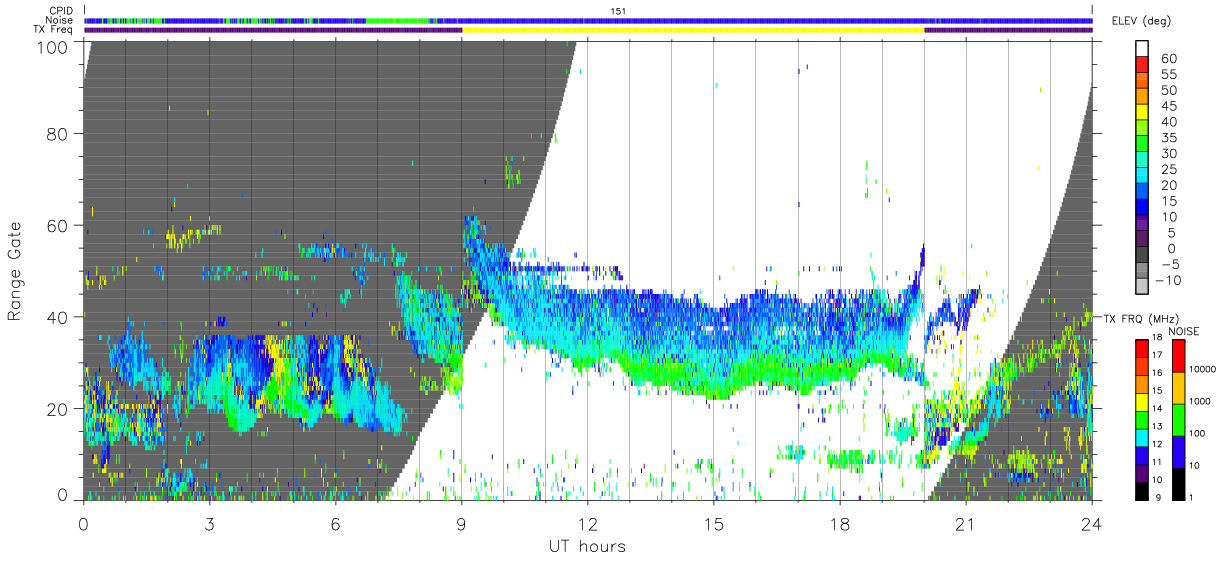Click the 3 tick label on UT hours axis

coord(209,523)
